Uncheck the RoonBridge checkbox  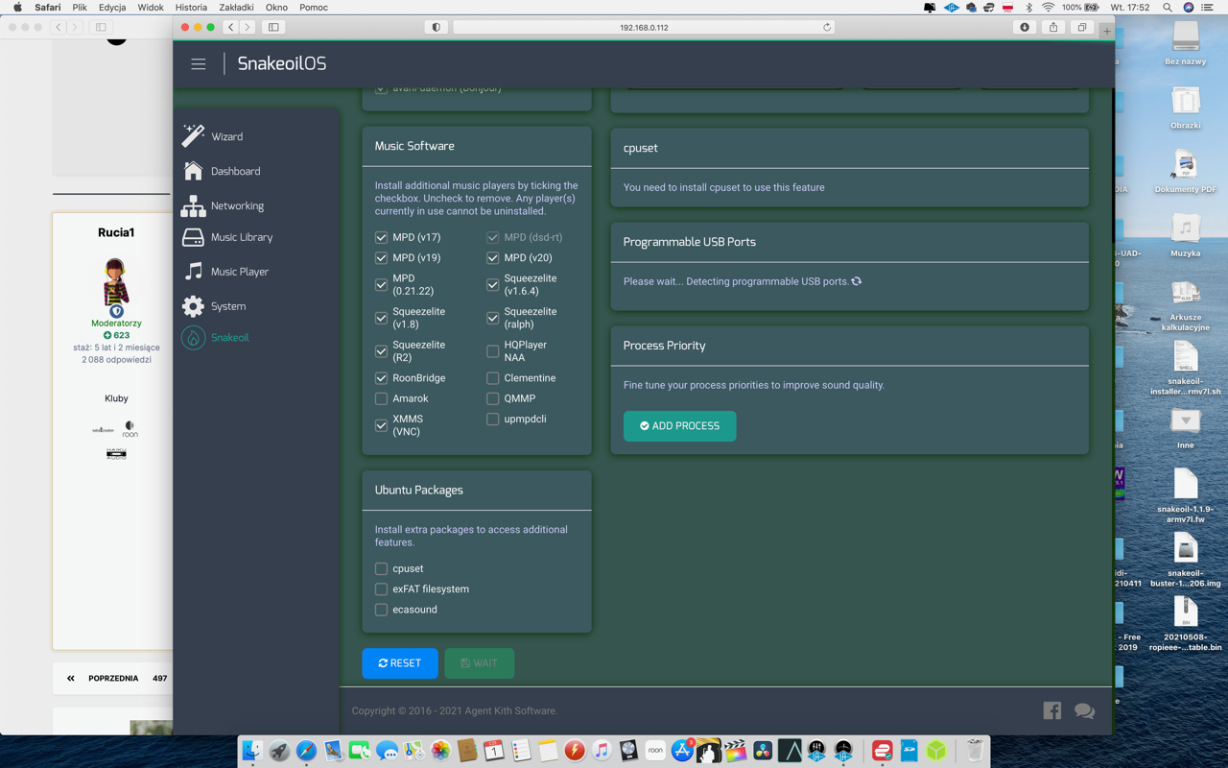point(381,378)
